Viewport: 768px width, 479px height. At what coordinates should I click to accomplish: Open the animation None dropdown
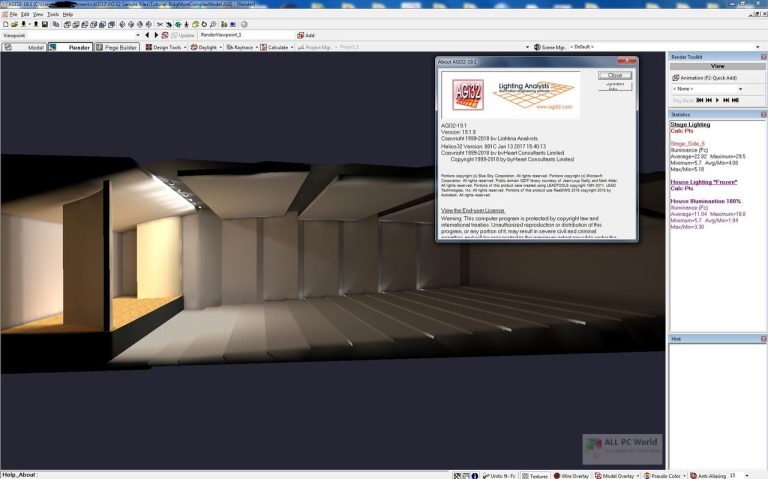pos(740,89)
